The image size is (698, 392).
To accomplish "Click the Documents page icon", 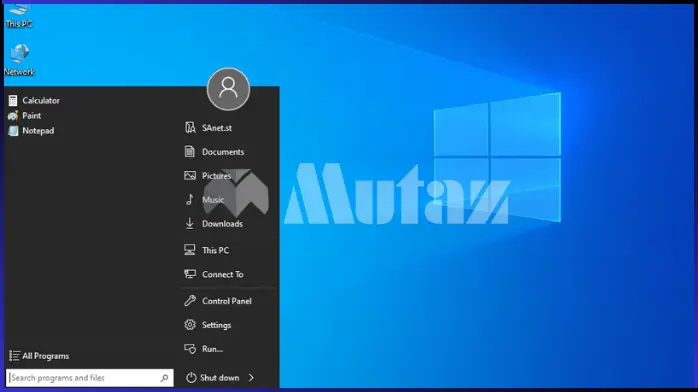I will tap(190, 151).
